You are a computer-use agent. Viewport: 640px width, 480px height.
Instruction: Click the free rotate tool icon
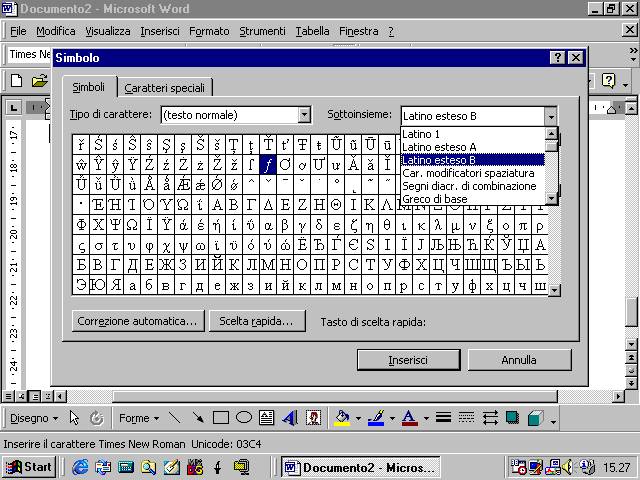pyautogui.click(x=96, y=418)
